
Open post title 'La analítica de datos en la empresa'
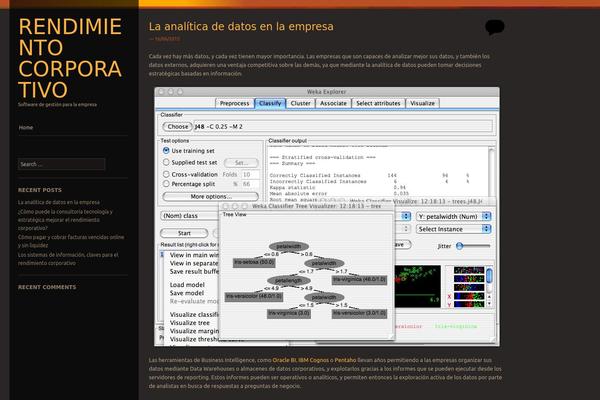240,25
